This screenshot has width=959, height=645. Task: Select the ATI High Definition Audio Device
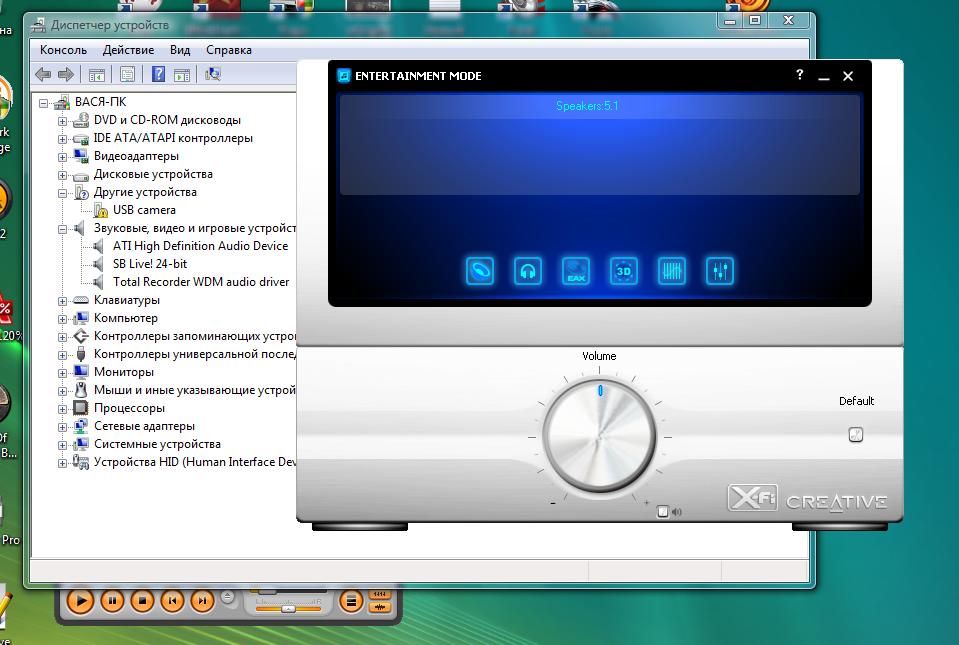click(x=201, y=246)
